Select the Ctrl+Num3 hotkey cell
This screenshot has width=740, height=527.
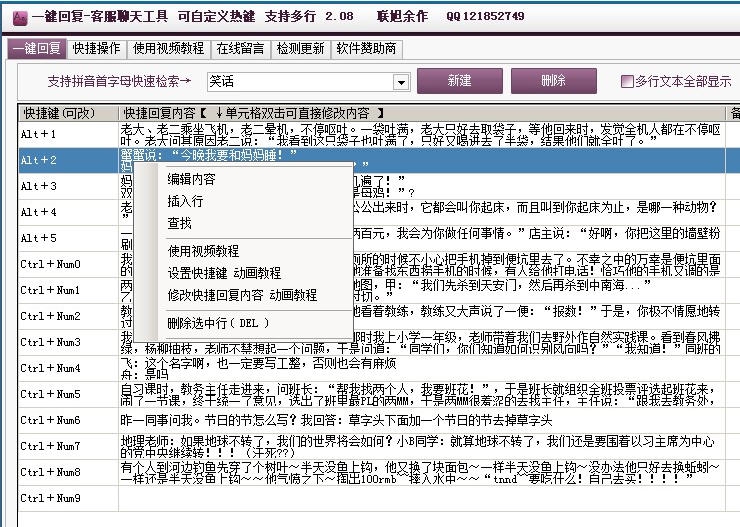click(x=68, y=342)
